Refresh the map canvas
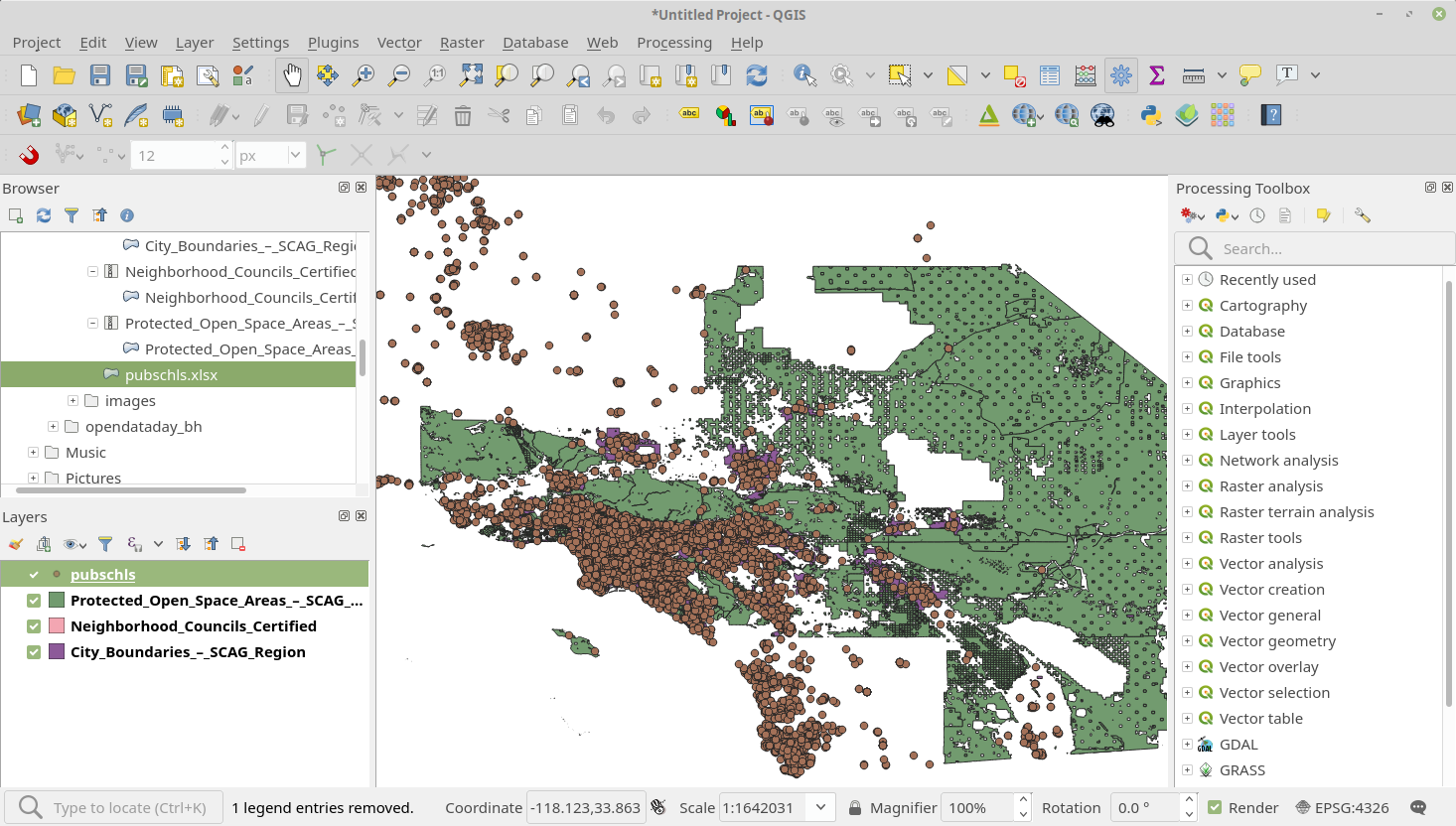 [757, 75]
